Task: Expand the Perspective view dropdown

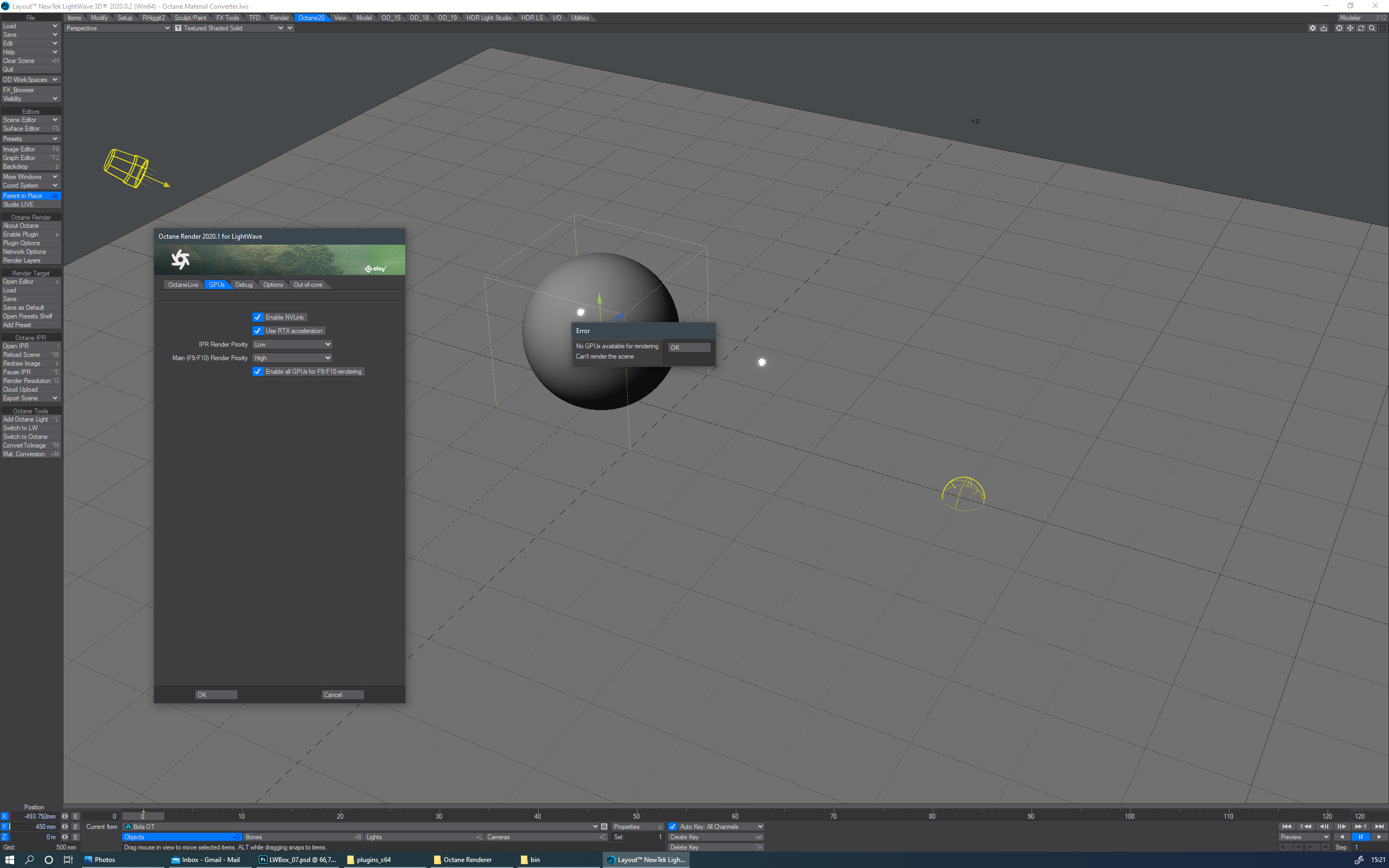Action: [x=118, y=28]
